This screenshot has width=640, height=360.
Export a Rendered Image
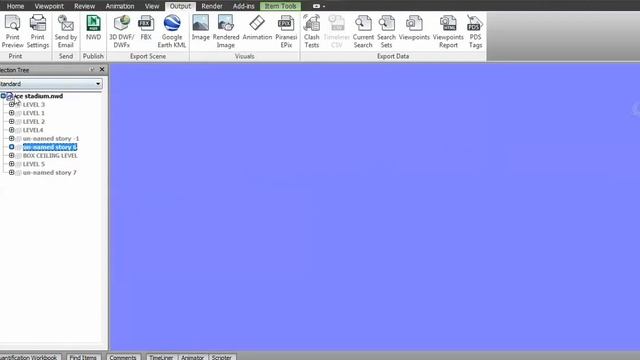click(x=226, y=31)
